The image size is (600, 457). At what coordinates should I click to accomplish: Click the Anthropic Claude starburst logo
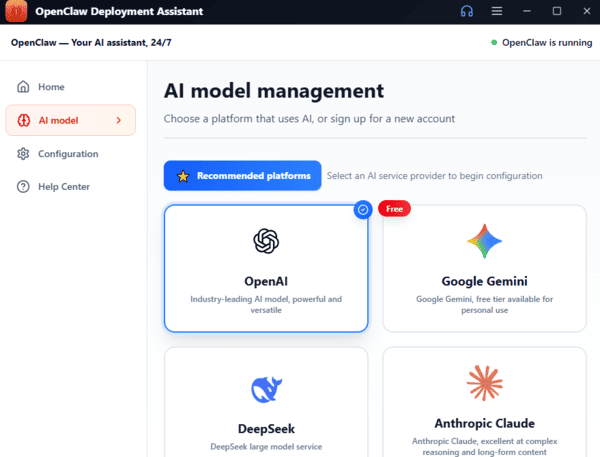pyautogui.click(x=484, y=383)
